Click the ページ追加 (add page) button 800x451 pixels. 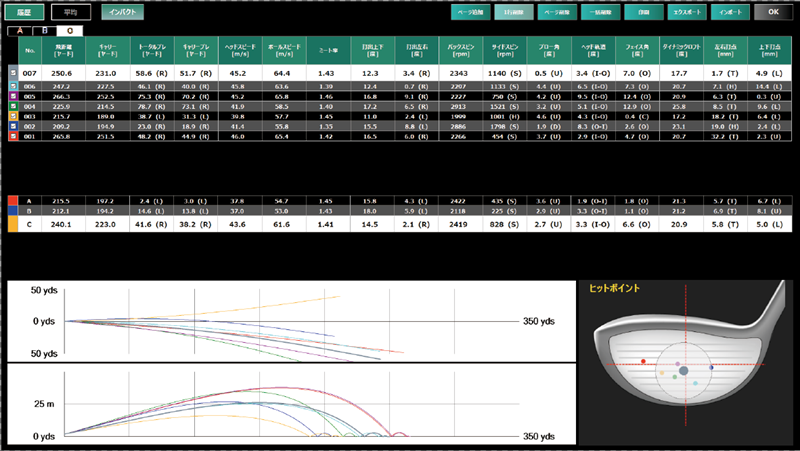pos(468,12)
